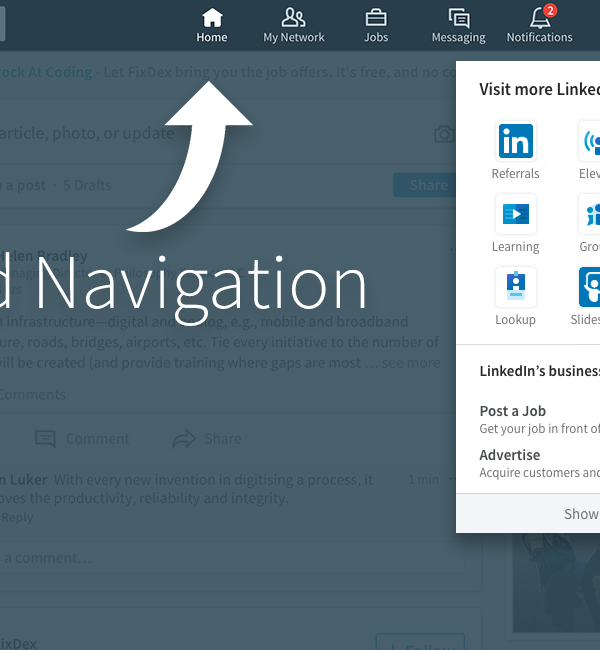Click Reply under Luker's comment
Image resolution: width=600 pixels, height=650 pixels.
[x=17, y=517]
